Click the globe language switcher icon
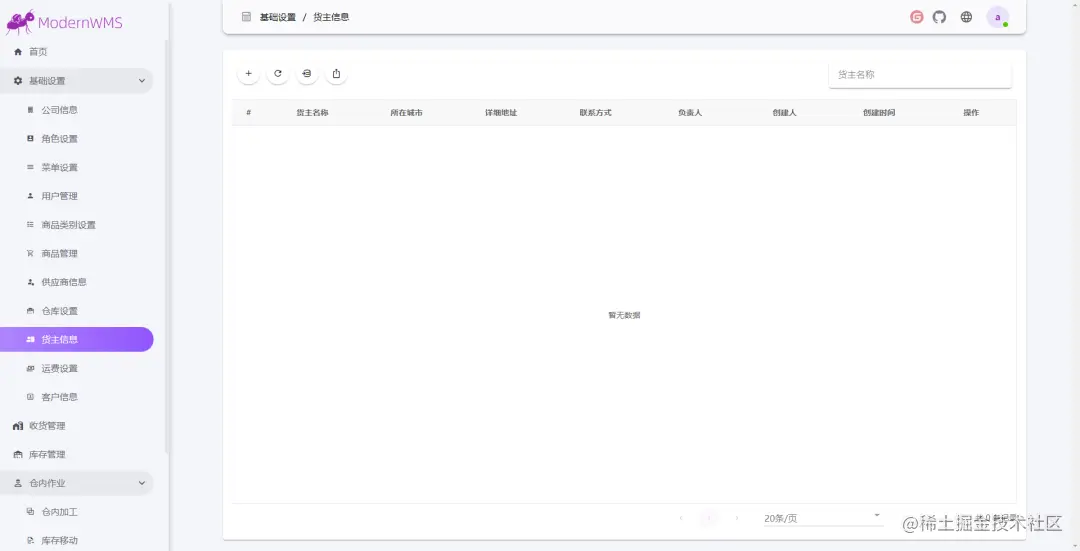Screen dimensions: 1080x551 tap(966, 17)
